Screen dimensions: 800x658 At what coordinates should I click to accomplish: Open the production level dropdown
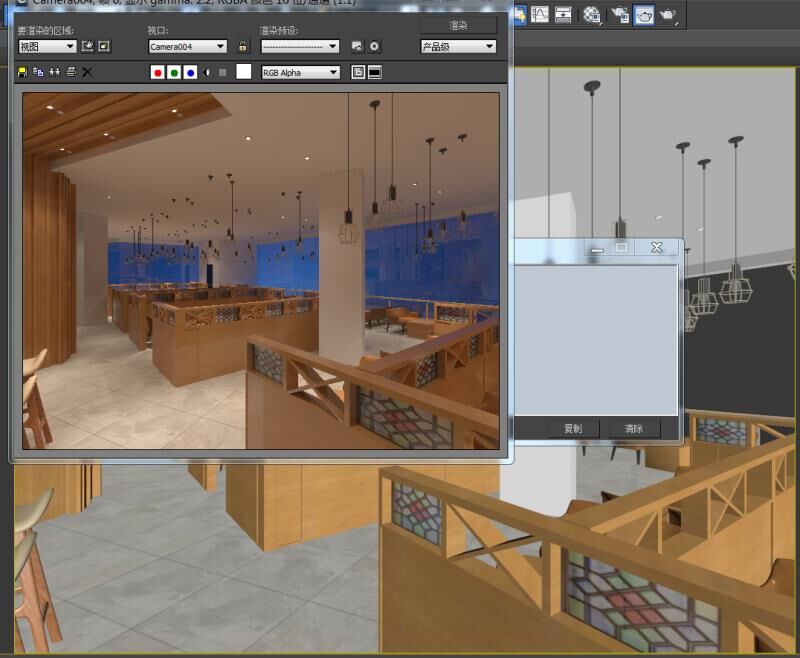458,46
